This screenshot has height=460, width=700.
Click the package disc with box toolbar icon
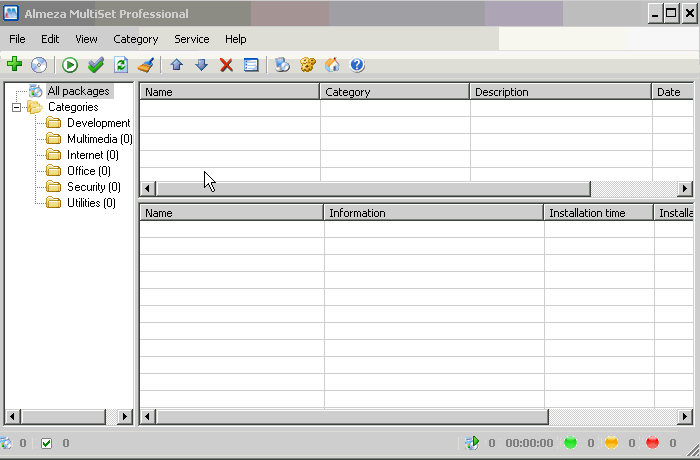[282, 65]
